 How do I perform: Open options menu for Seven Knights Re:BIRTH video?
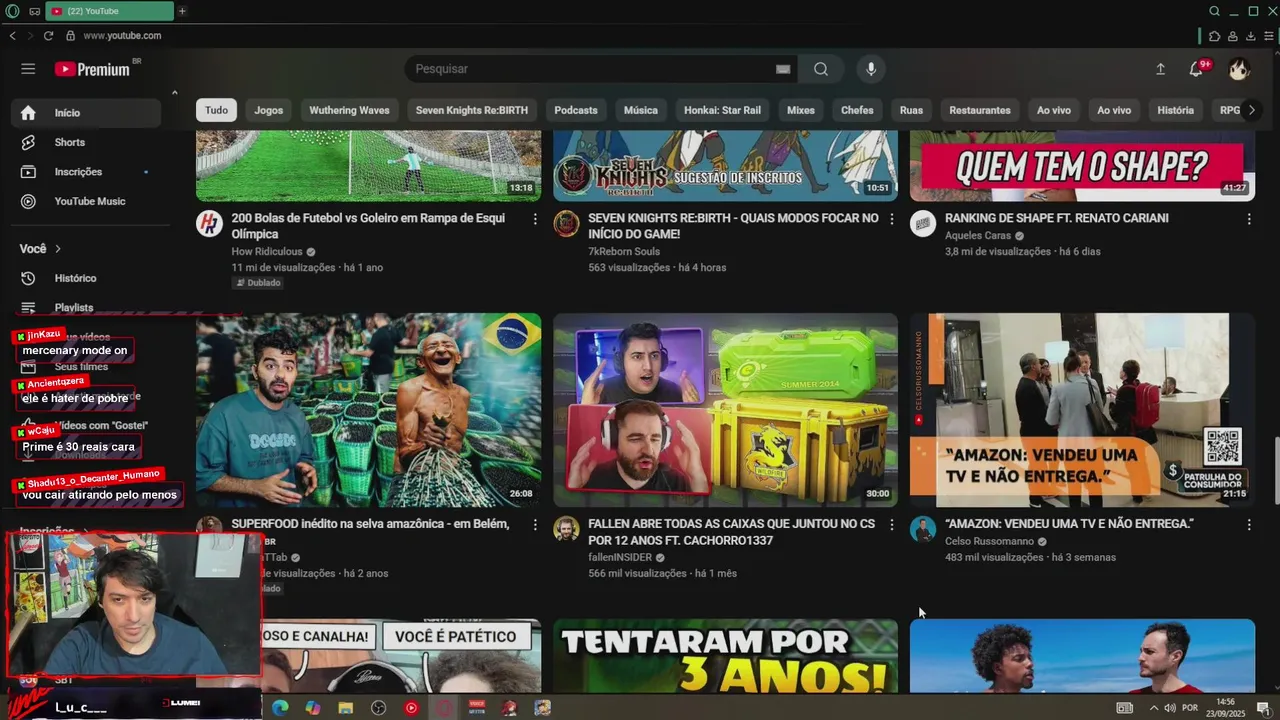(892, 218)
